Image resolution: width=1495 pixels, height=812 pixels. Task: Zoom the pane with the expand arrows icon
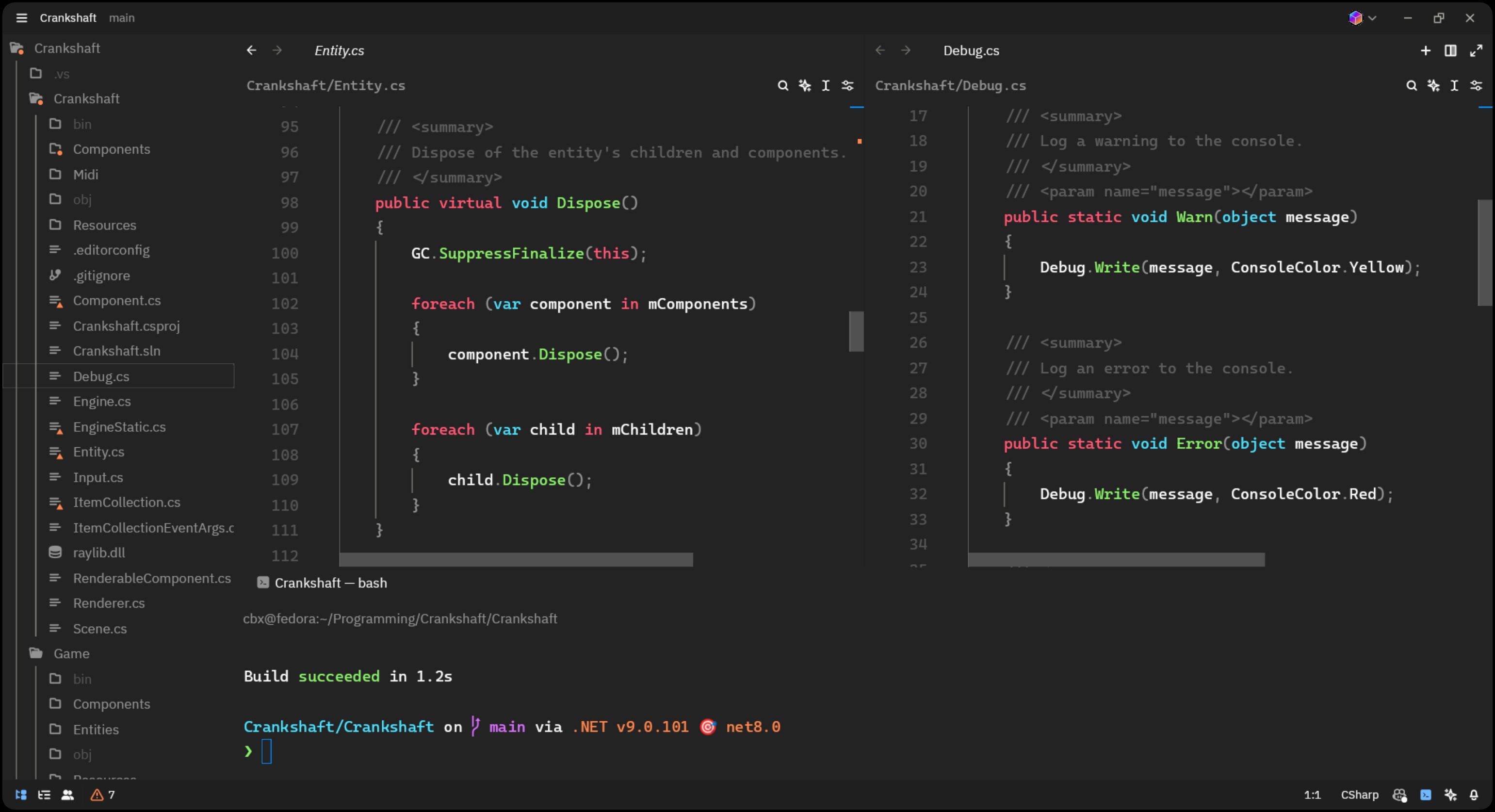coord(1476,50)
